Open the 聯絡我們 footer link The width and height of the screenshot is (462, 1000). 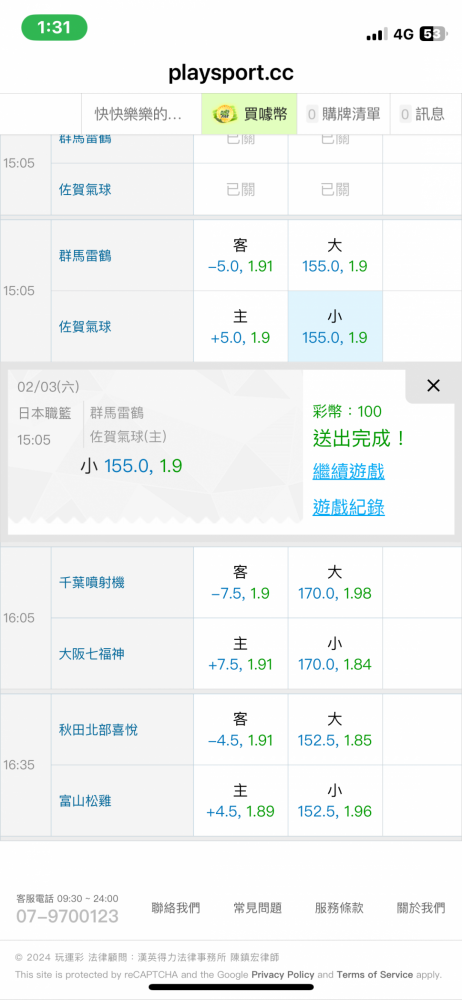(x=175, y=908)
